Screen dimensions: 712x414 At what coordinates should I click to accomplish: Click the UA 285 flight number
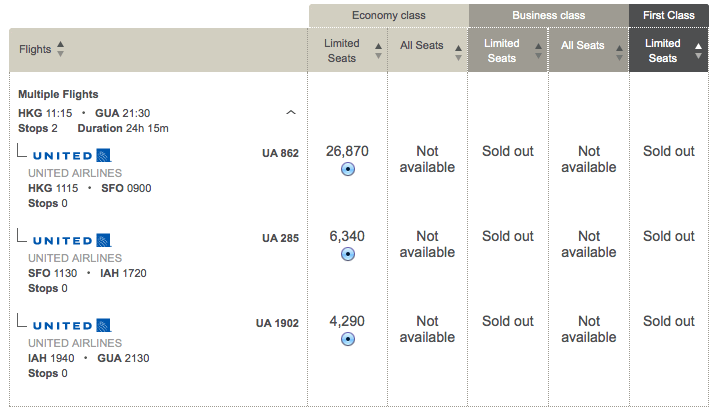click(280, 238)
